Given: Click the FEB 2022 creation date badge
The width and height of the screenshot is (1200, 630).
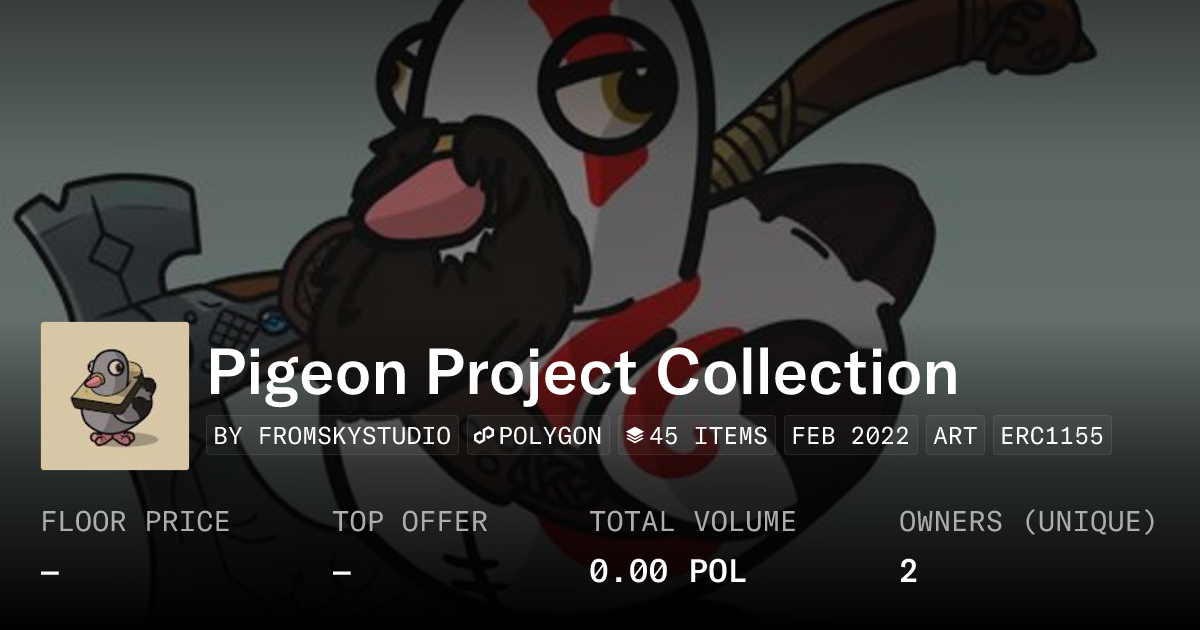Looking at the screenshot, I should click(x=851, y=436).
